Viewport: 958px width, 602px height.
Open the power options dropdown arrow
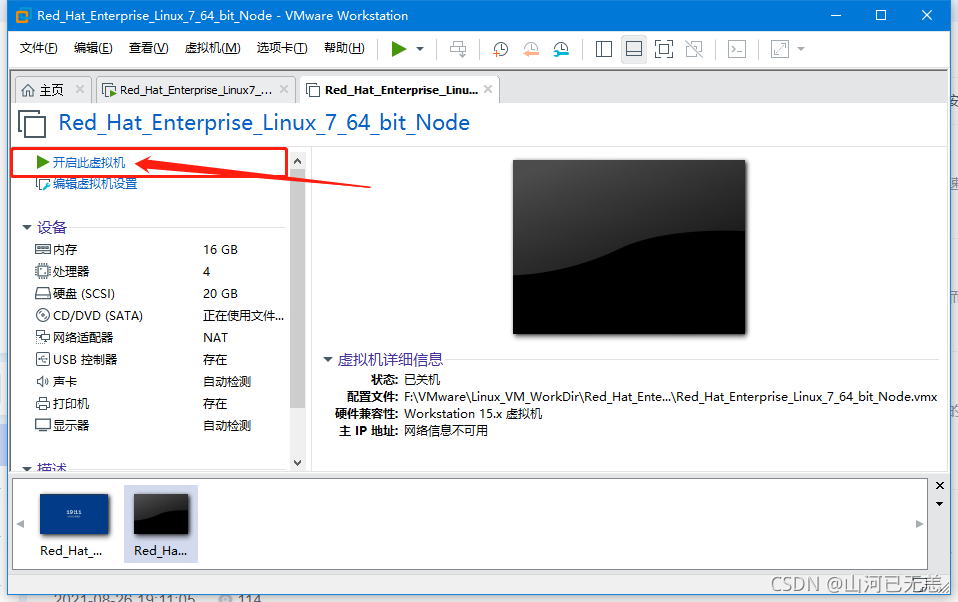(420, 49)
